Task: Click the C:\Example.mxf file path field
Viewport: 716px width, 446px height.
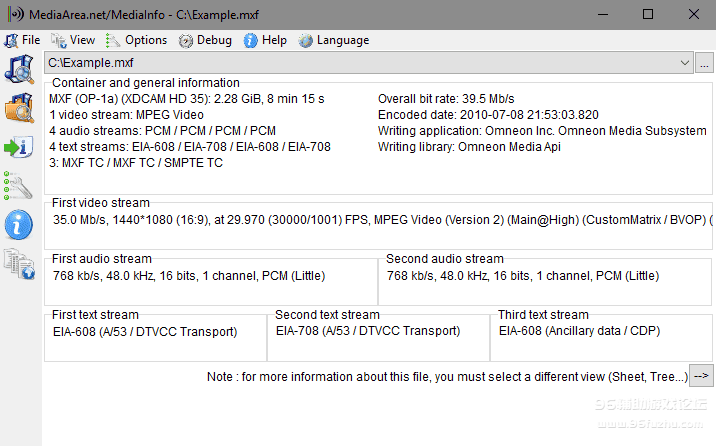Action: coord(360,63)
